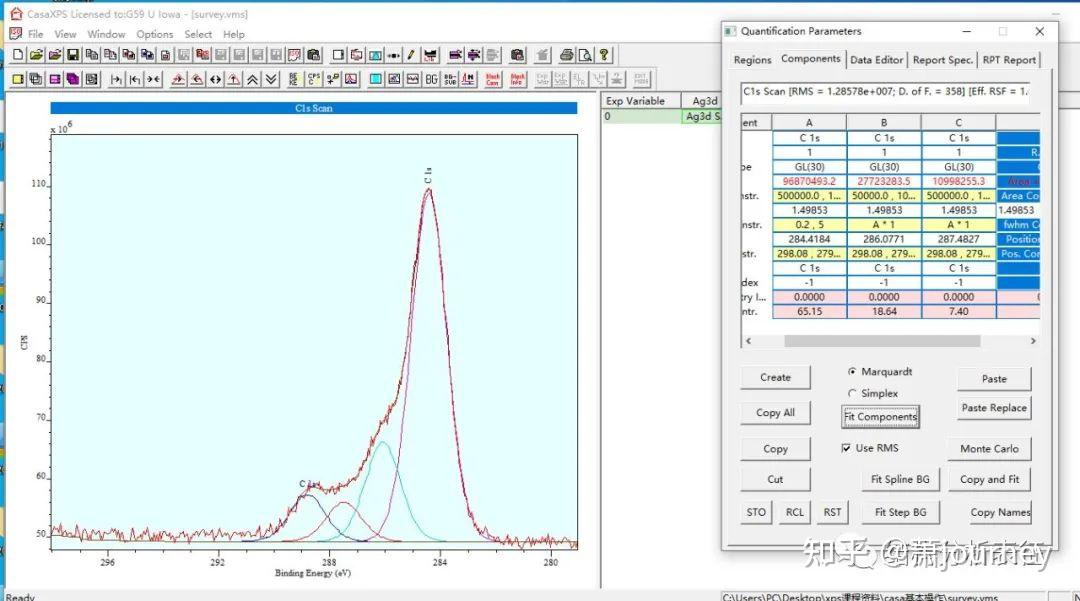Select the Simplex fitting radio button
Image resolution: width=1080 pixels, height=601 pixels.
(852, 394)
